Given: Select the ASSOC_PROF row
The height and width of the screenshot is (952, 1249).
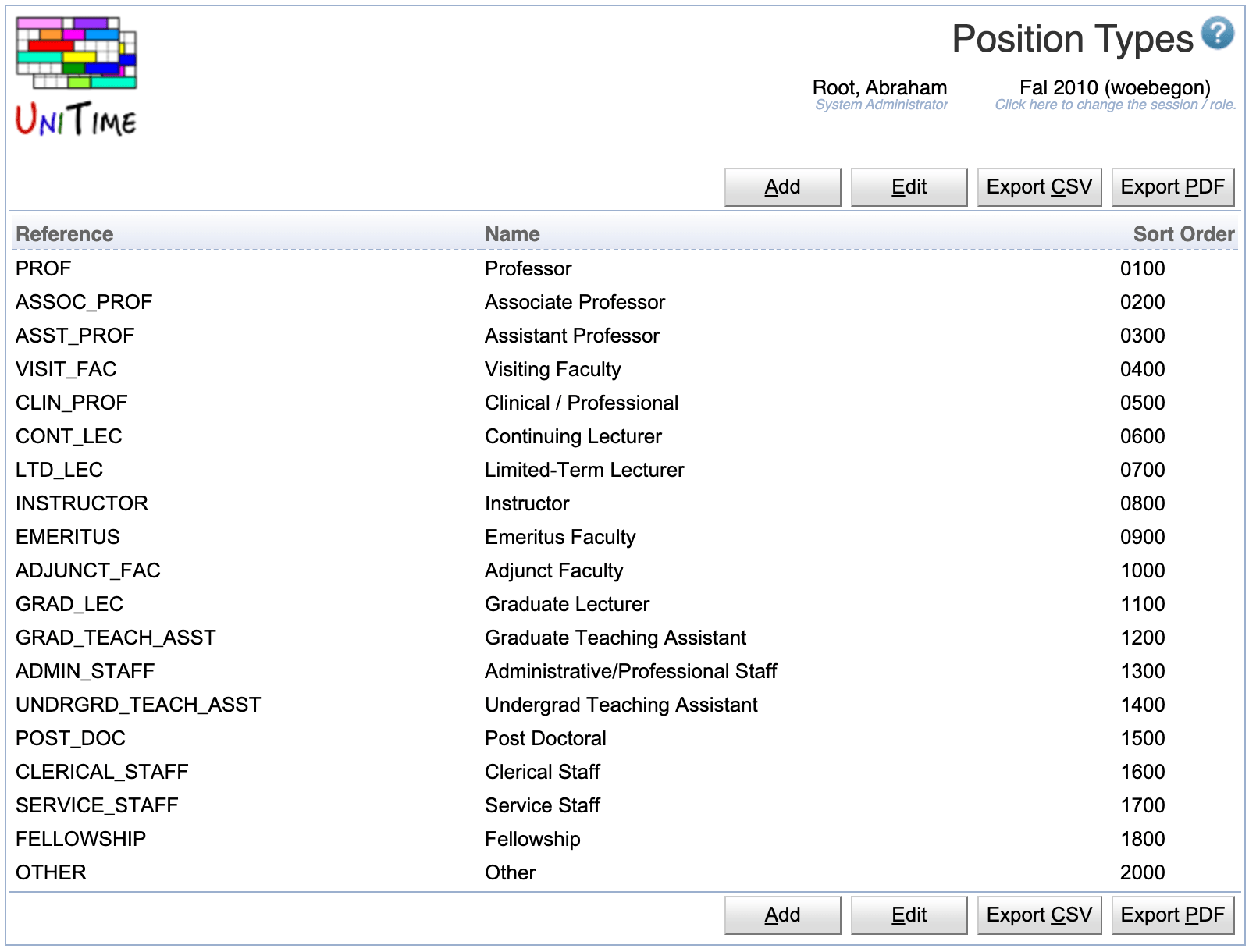Looking at the screenshot, I should click(x=84, y=302).
